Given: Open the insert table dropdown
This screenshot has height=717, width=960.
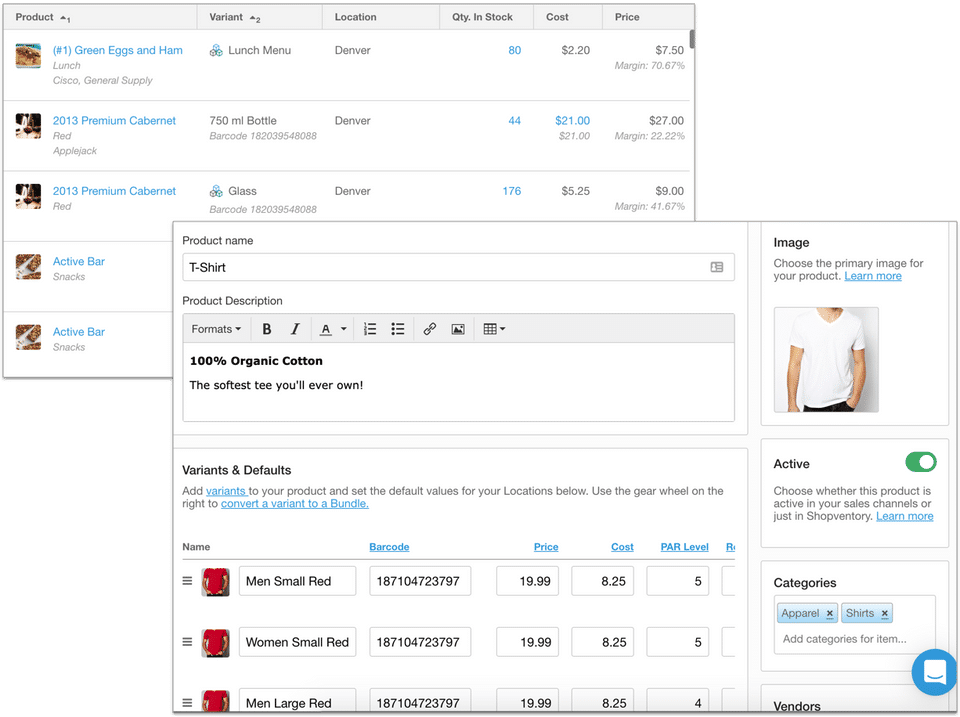Looking at the screenshot, I should point(494,329).
